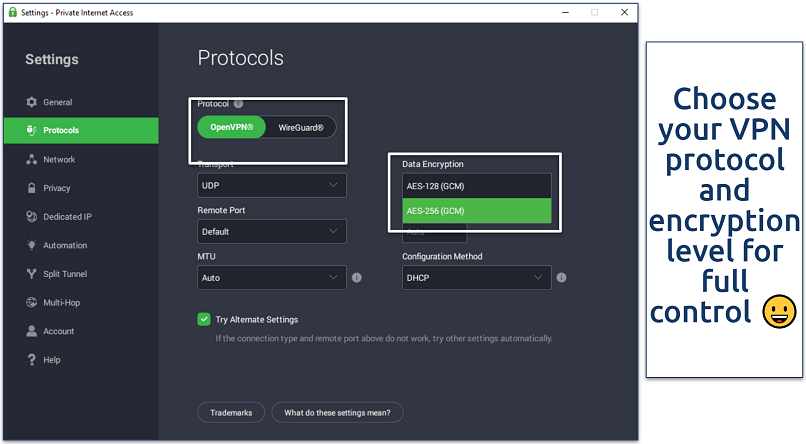Open Network settings section
The height and width of the screenshot is (444, 806).
(59, 160)
